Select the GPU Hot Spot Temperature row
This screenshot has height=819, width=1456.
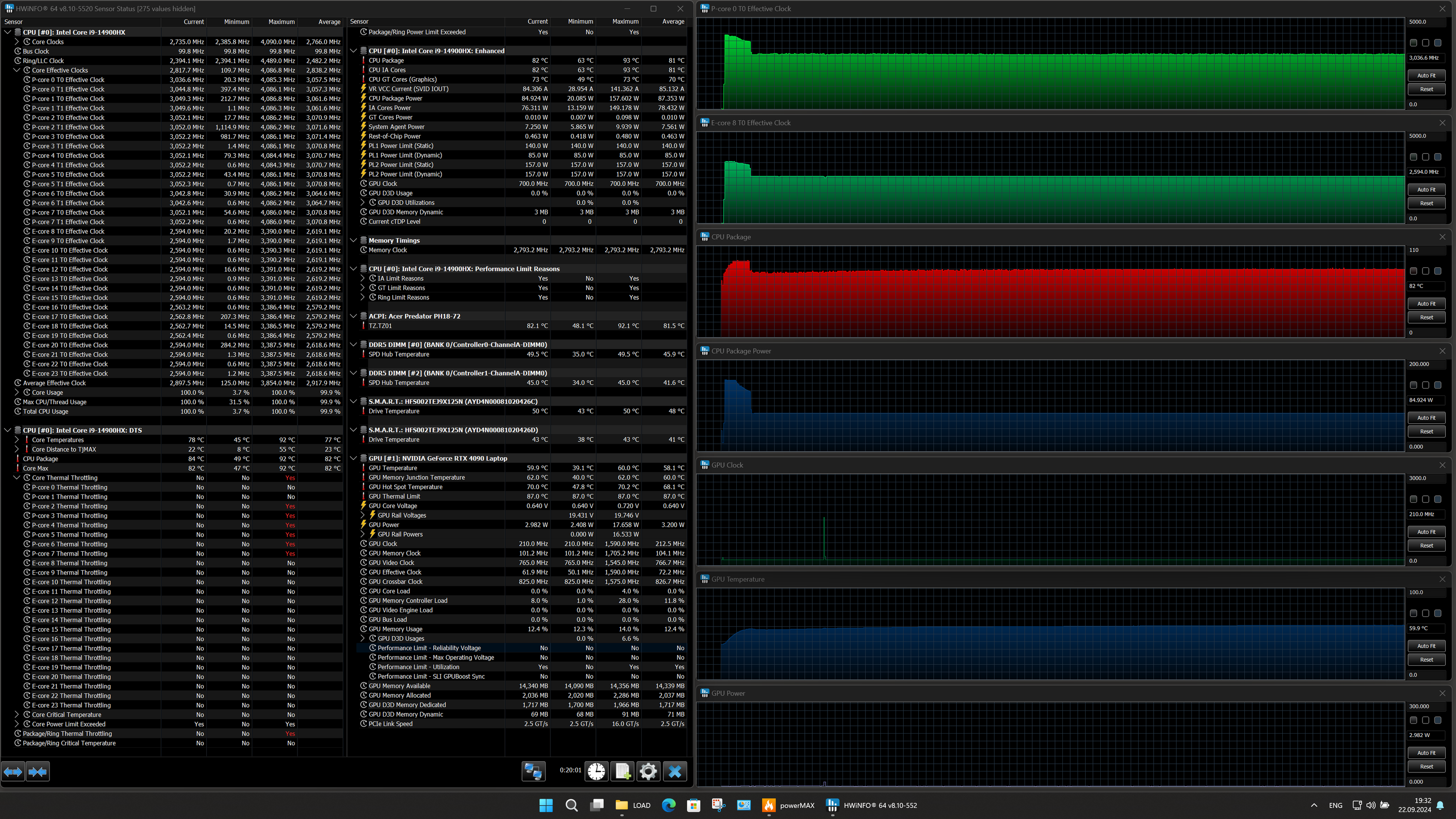pos(405,487)
